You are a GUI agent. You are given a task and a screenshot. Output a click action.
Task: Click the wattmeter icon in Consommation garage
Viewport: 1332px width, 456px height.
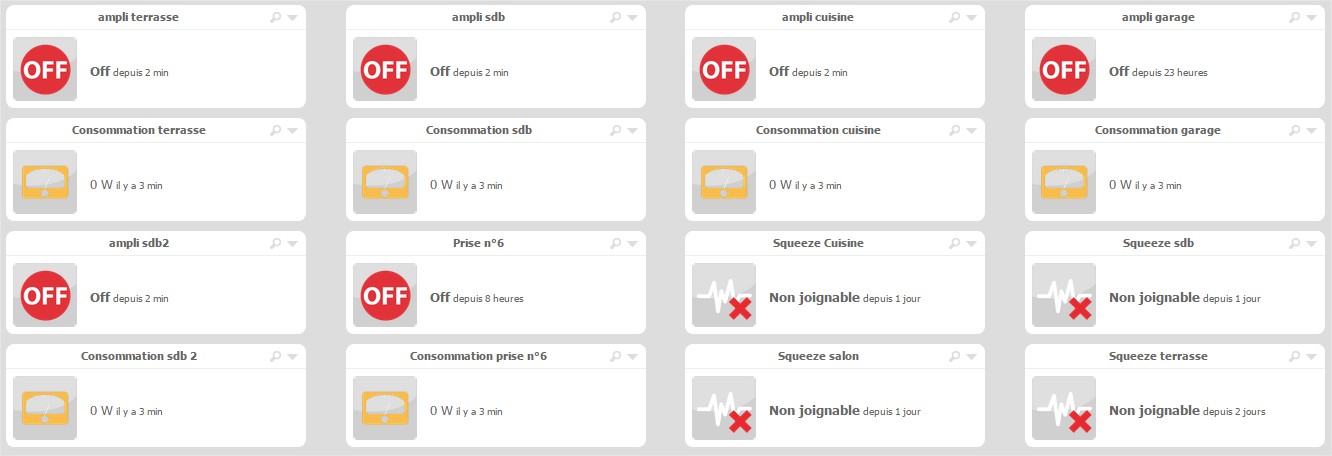(1064, 182)
